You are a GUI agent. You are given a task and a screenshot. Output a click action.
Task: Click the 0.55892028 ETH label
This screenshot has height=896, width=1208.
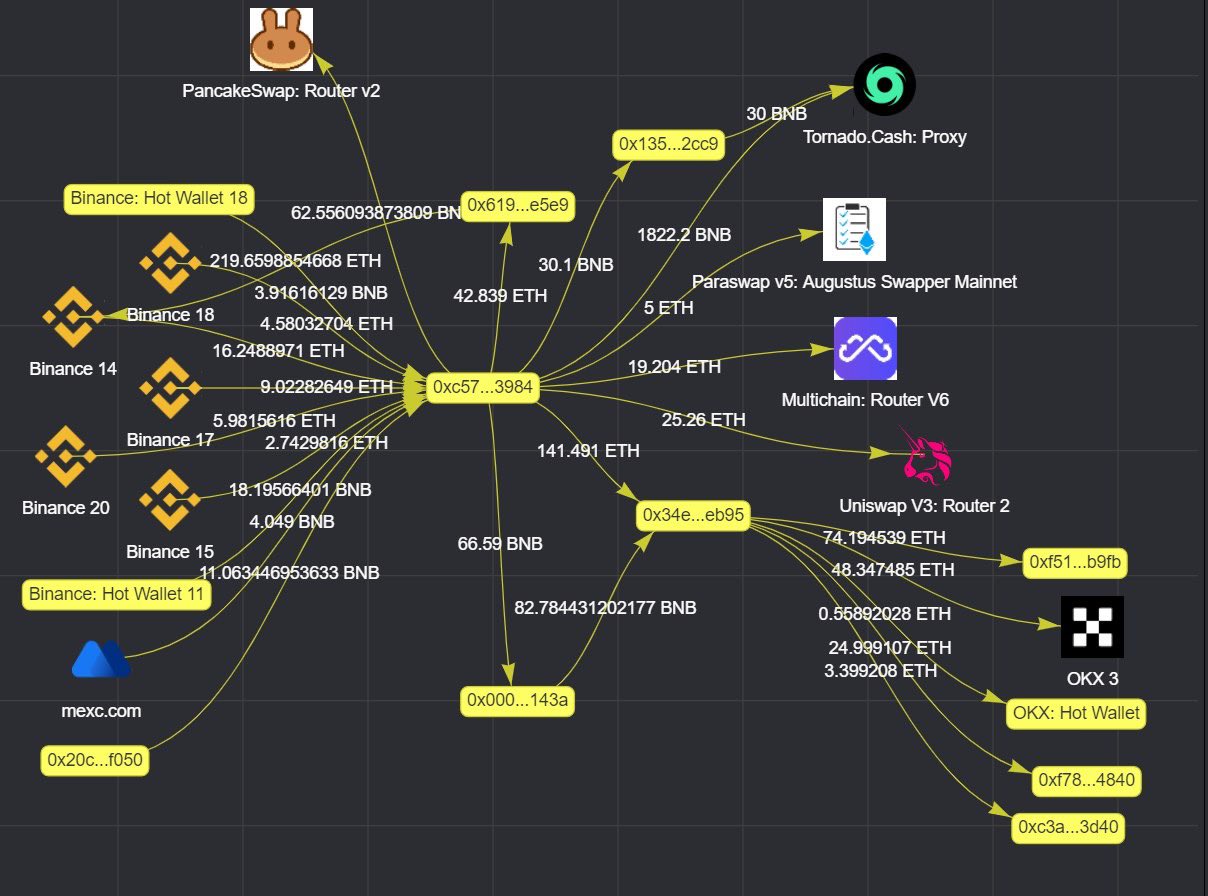tap(884, 614)
